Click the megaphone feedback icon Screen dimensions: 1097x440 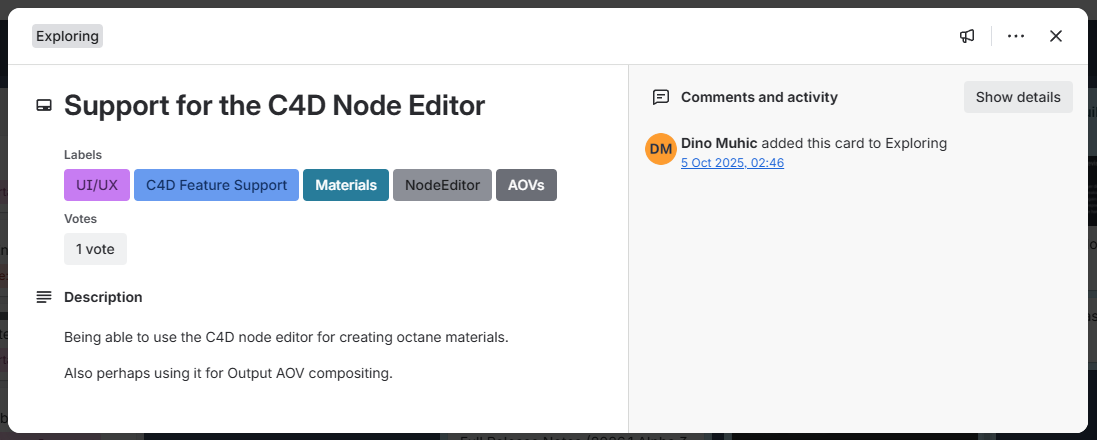tap(967, 36)
